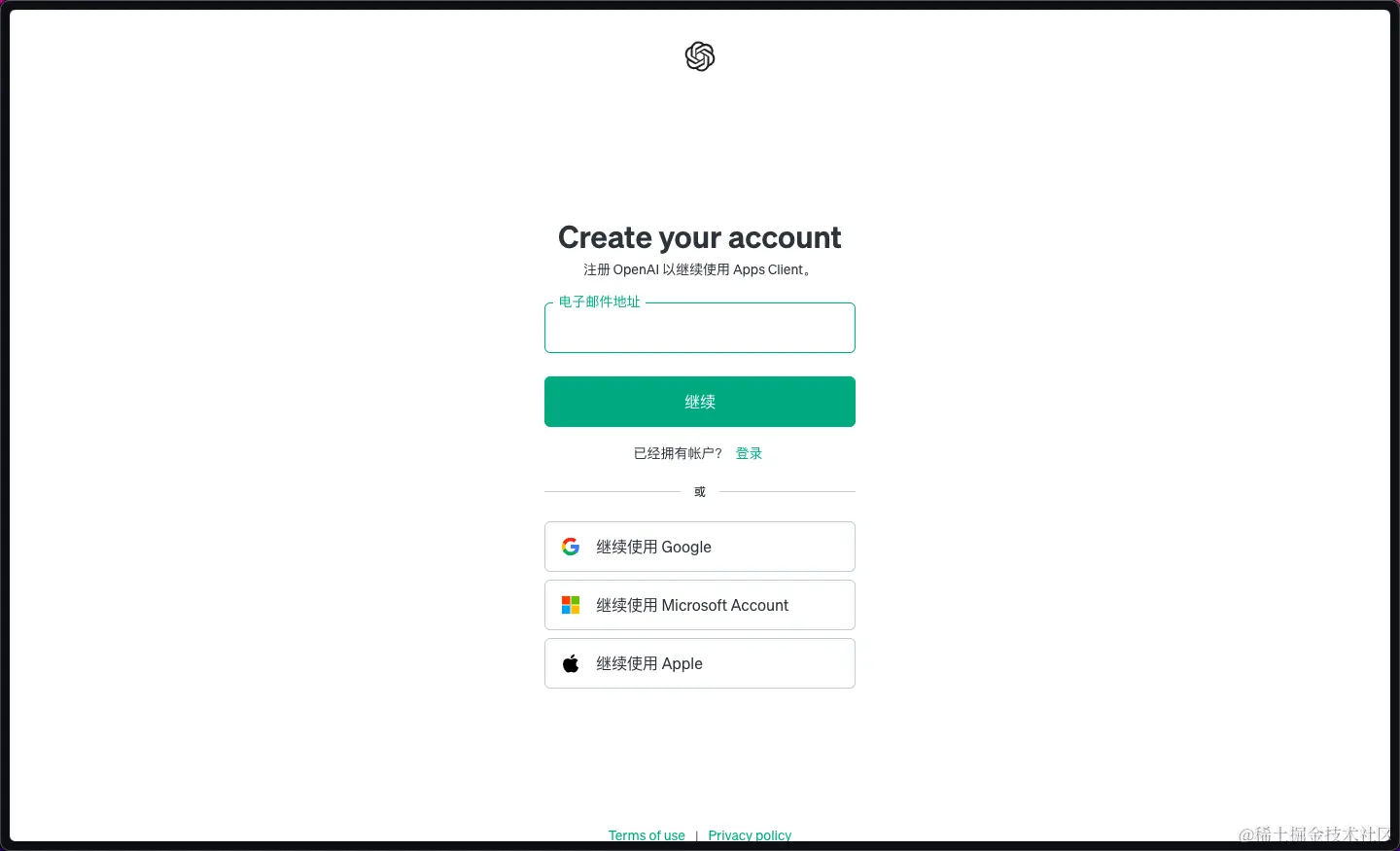Image resolution: width=1400 pixels, height=851 pixels.
Task: Click the 已经拥有帐户？ prompt text
Action: tap(679, 453)
